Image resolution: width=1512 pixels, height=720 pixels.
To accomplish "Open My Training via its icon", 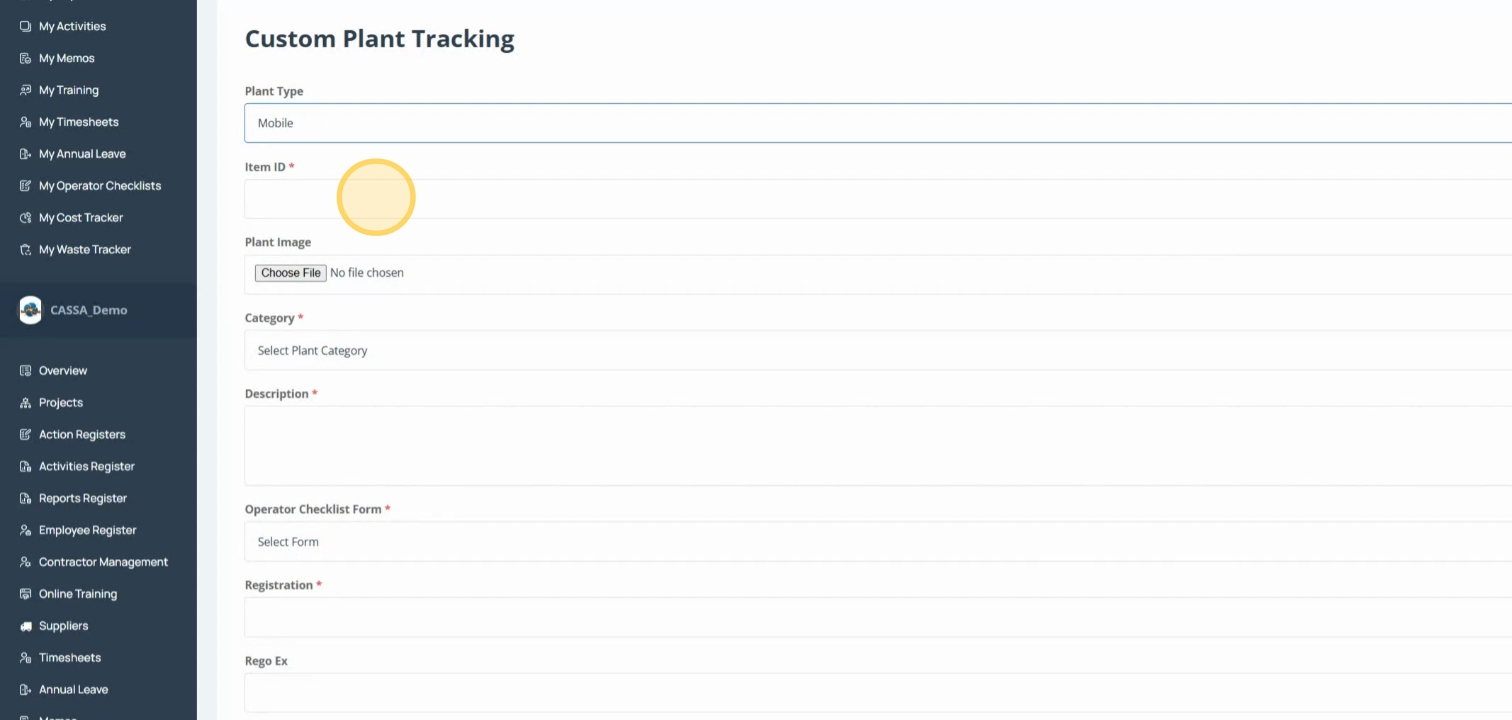I will point(26,90).
